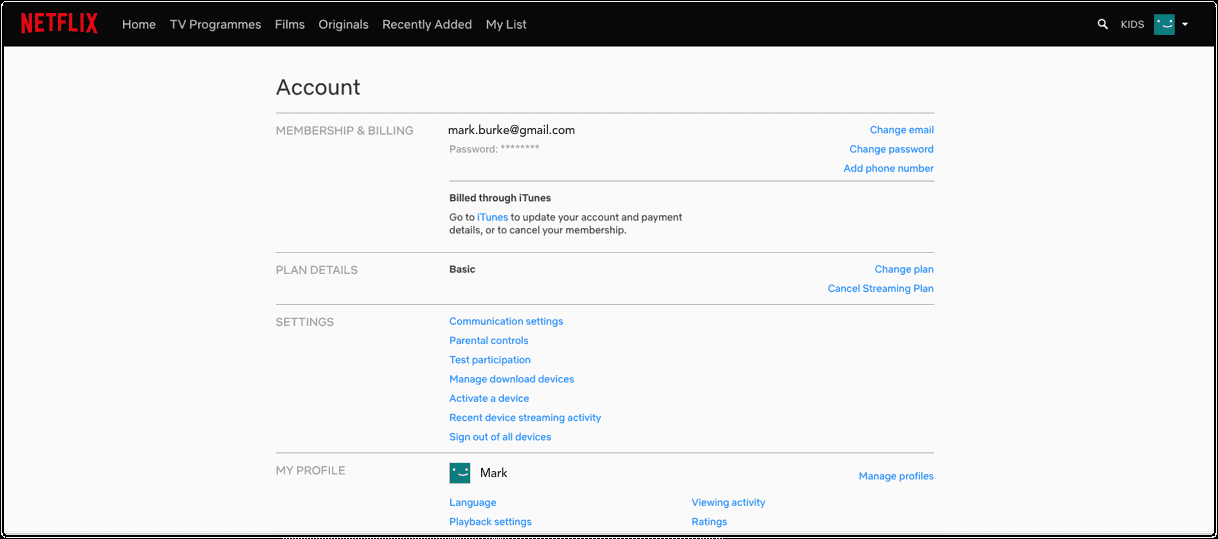View Recent device streaming activity
Image resolution: width=1218 pixels, height=539 pixels.
tap(525, 417)
